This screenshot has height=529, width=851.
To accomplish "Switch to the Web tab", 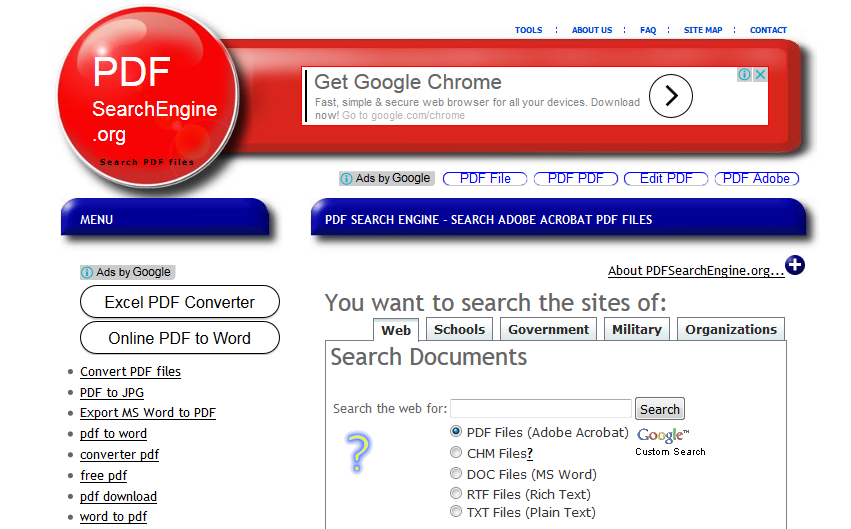I will pyautogui.click(x=396, y=330).
